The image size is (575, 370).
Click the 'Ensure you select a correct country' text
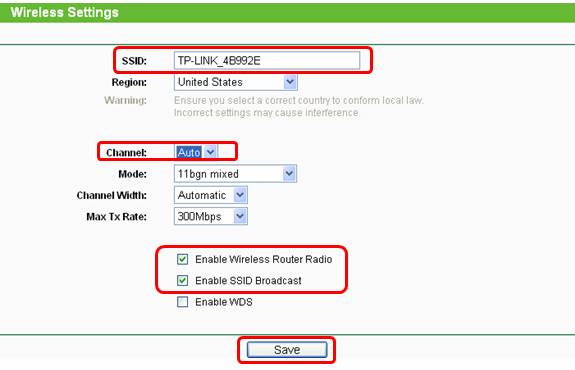point(299,100)
